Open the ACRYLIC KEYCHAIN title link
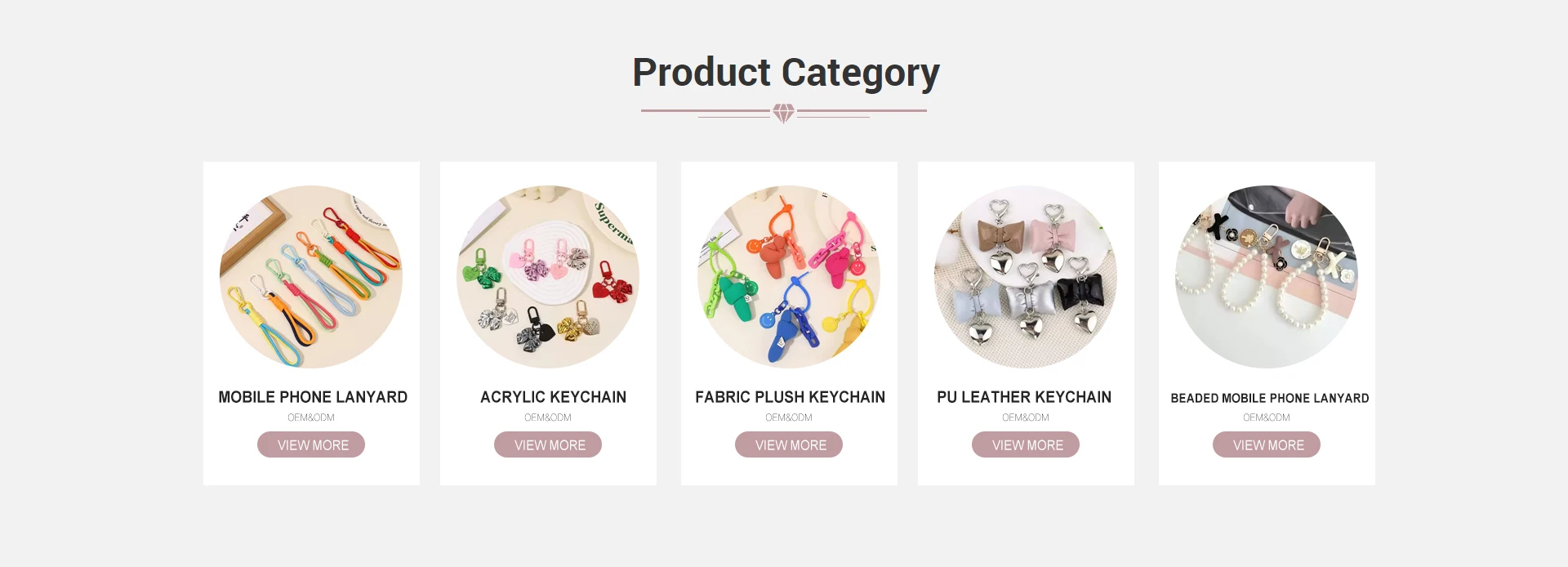 [x=553, y=397]
